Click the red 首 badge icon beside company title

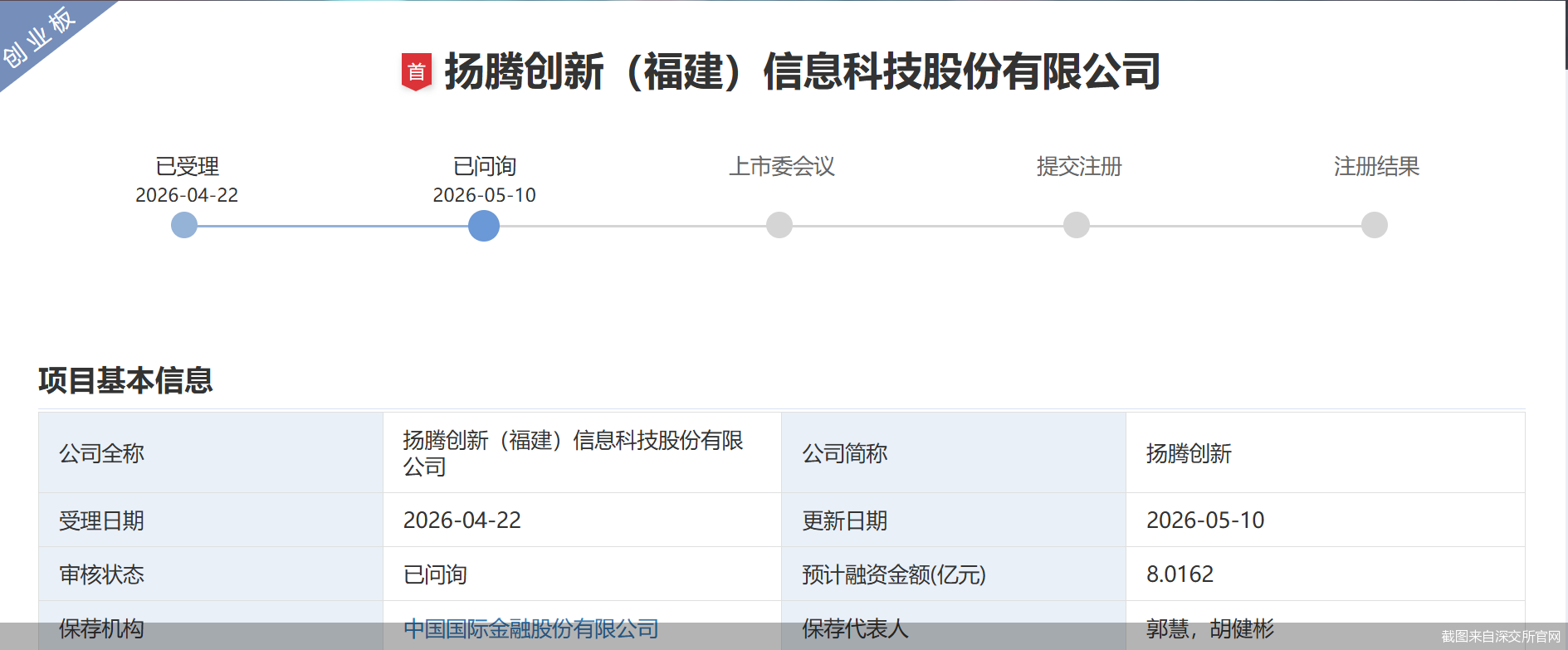tap(416, 71)
